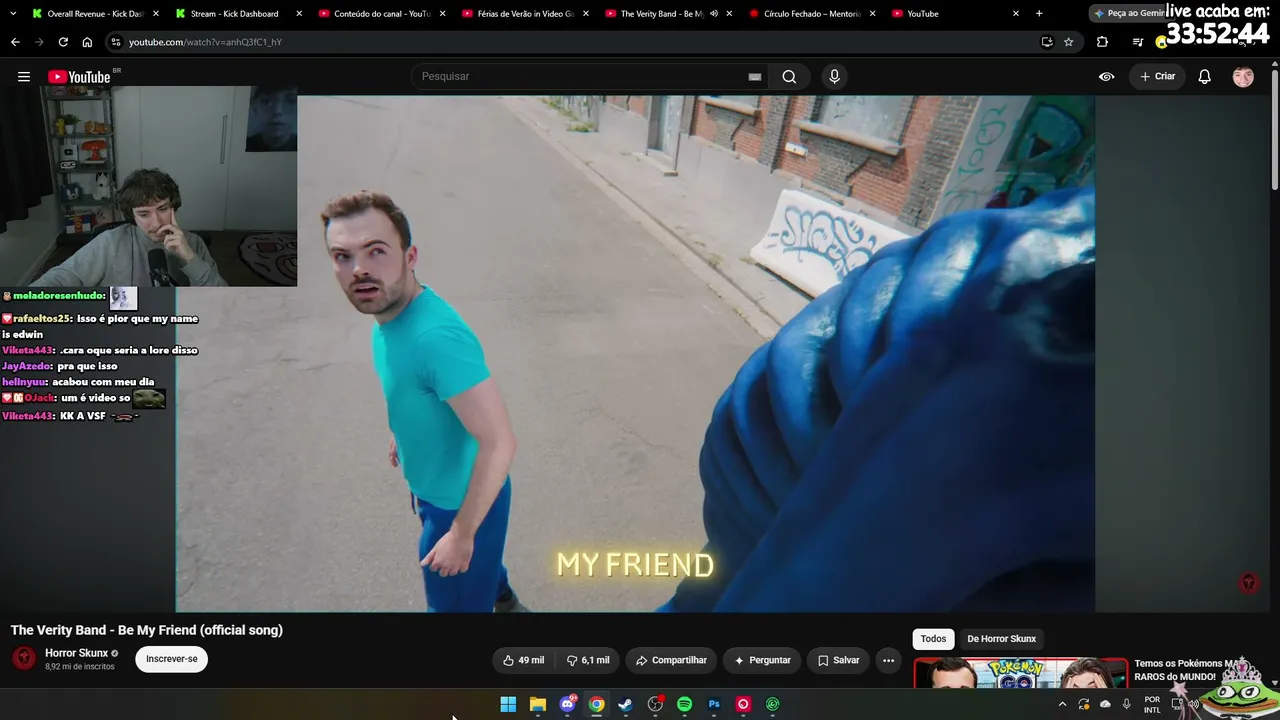
Task: Open Spotify from the taskbar
Action: (684, 704)
